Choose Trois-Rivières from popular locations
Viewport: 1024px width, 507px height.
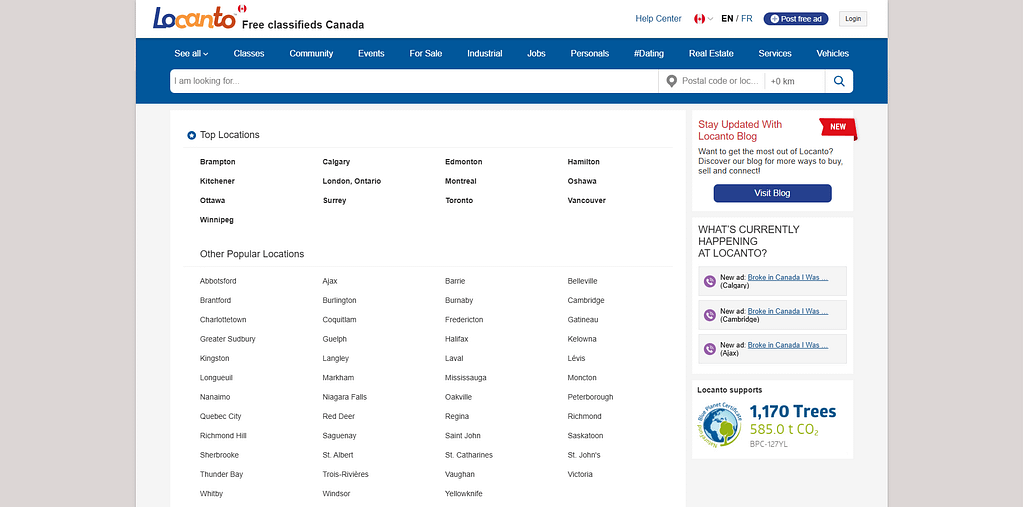click(345, 474)
